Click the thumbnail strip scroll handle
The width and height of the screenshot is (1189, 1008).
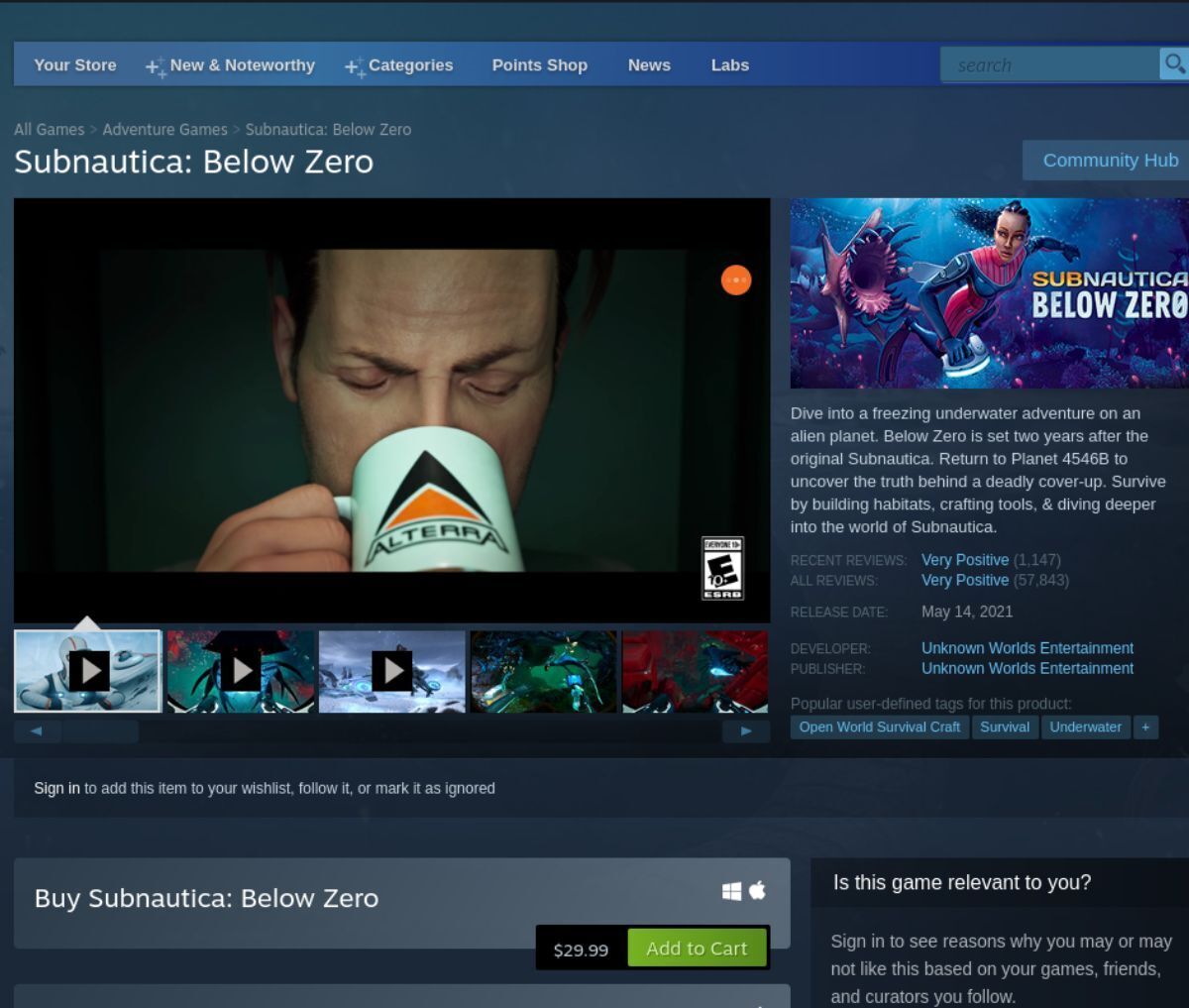click(100, 731)
